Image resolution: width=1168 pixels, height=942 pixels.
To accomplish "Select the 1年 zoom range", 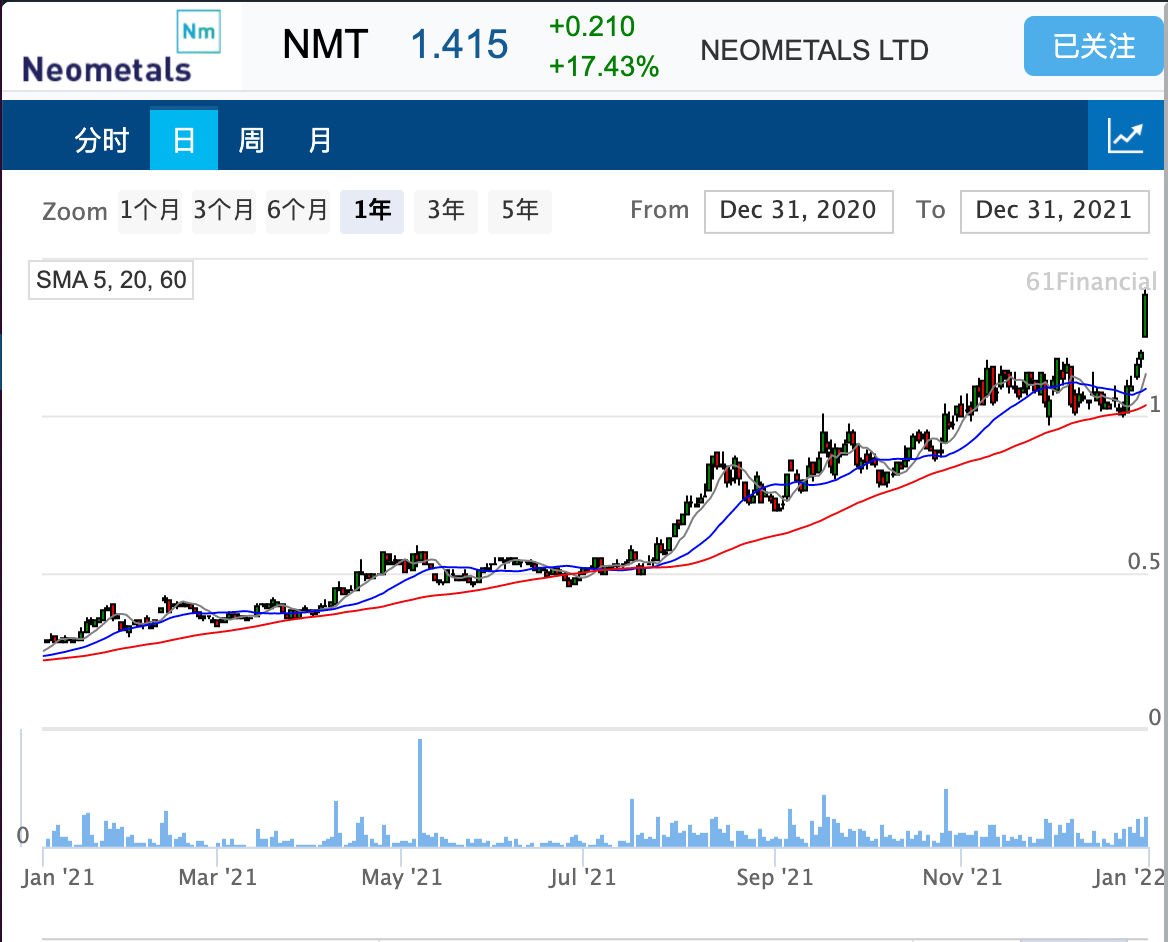I will (x=372, y=211).
